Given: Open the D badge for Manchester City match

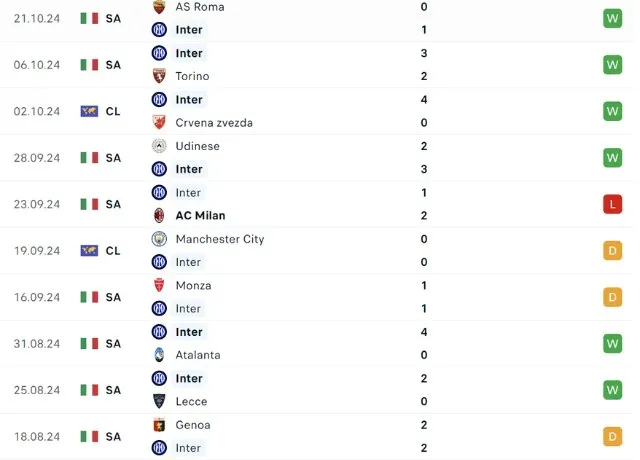Looking at the screenshot, I should pos(612,251).
